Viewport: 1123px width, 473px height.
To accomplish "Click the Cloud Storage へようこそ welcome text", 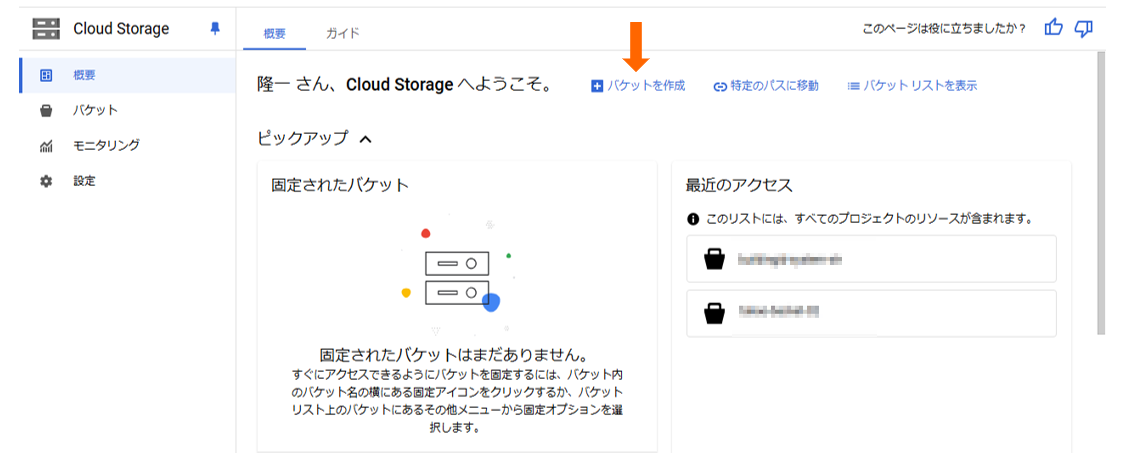I will [x=405, y=85].
